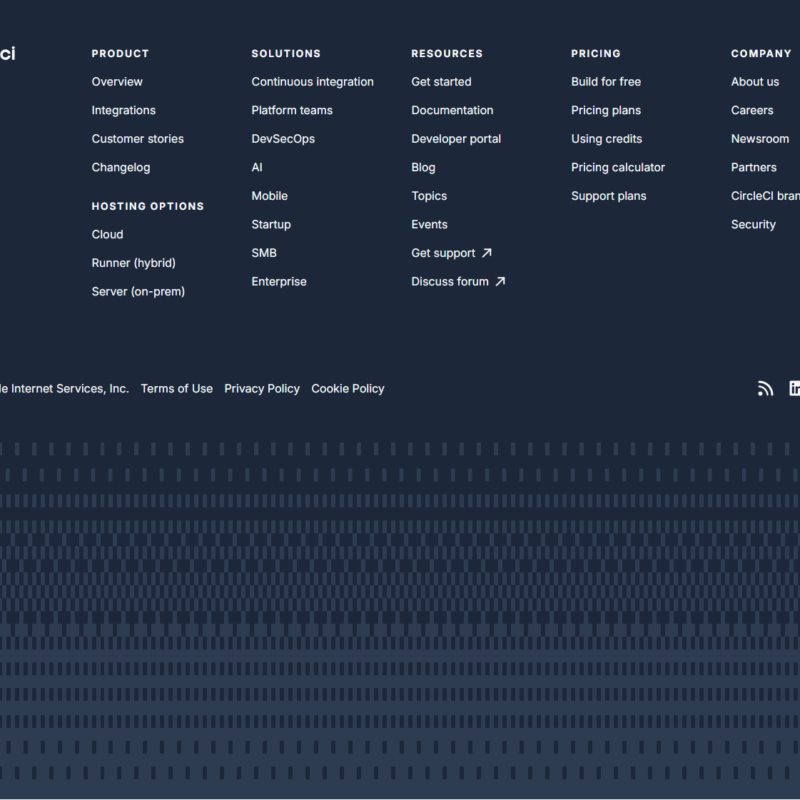800x800 pixels.
Task: Open the Documentation resource link
Action: tap(452, 111)
